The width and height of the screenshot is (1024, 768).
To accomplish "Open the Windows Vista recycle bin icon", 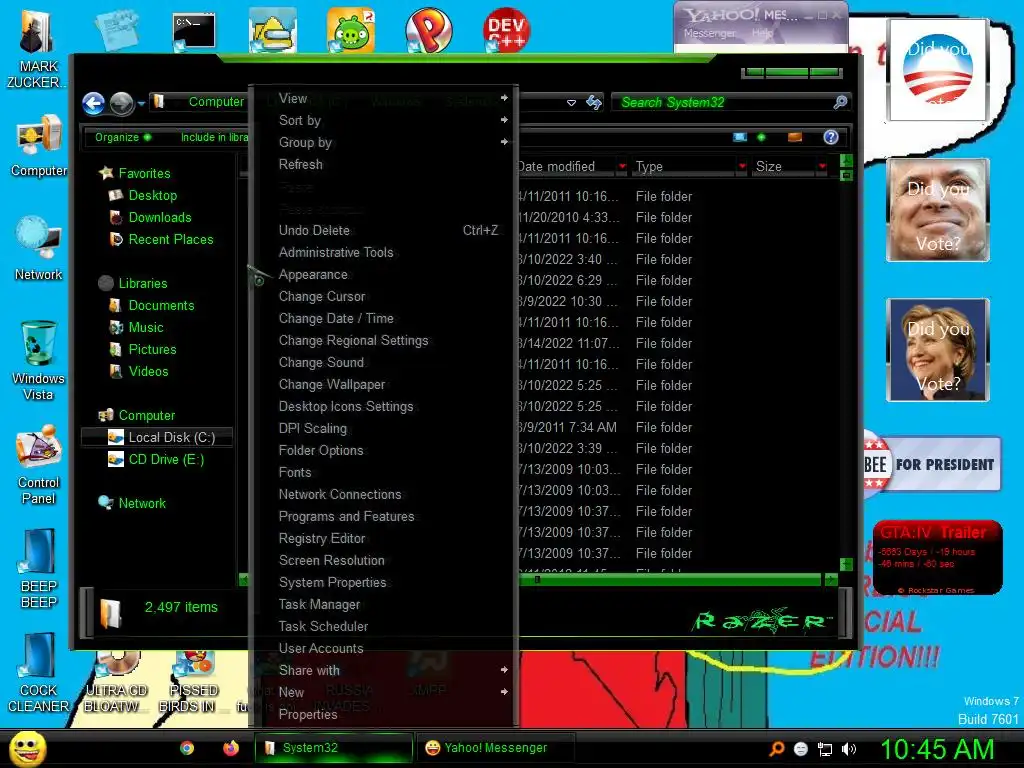I will click(39, 360).
